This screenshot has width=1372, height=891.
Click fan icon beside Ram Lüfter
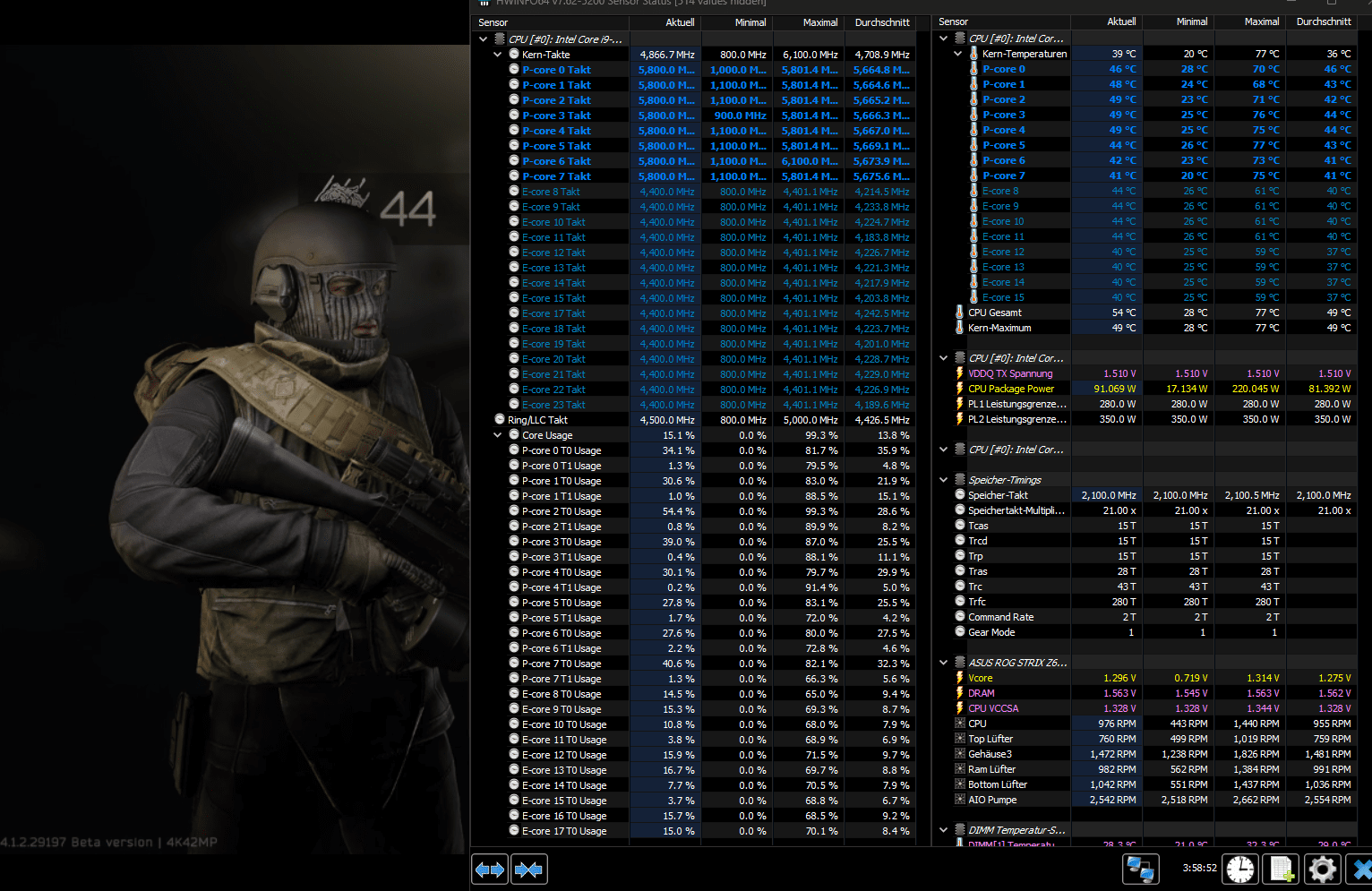[960, 769]
